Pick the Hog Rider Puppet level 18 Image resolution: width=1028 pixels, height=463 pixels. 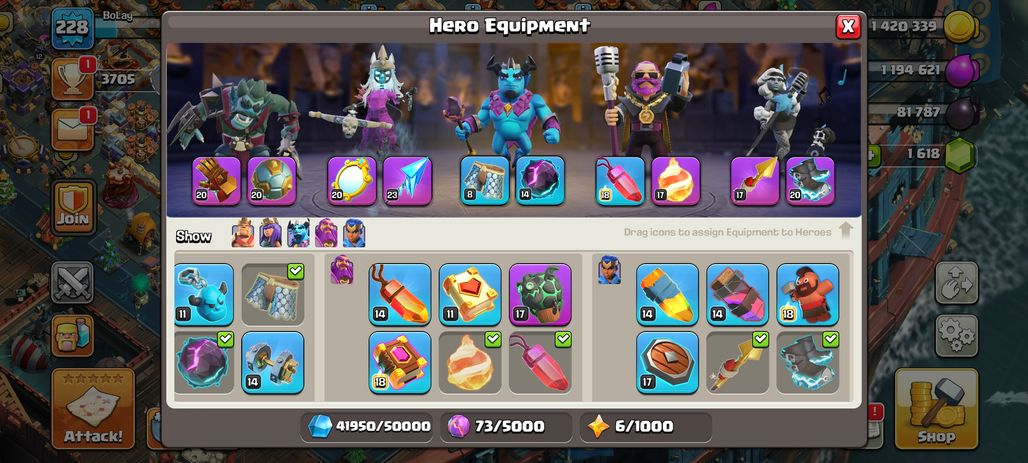tap(808, 294)
